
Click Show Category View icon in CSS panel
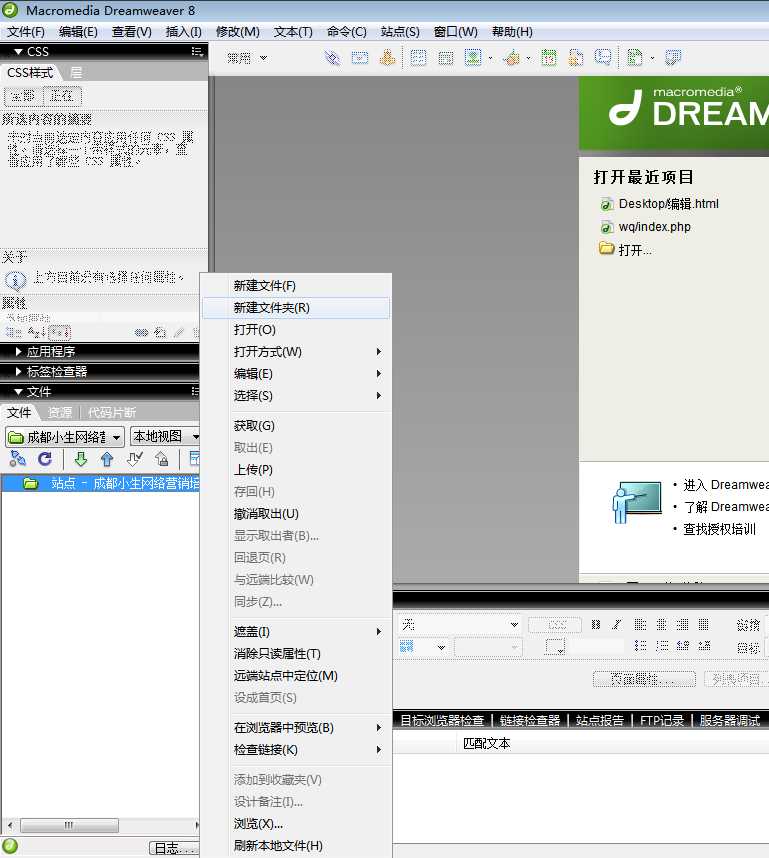13,332
